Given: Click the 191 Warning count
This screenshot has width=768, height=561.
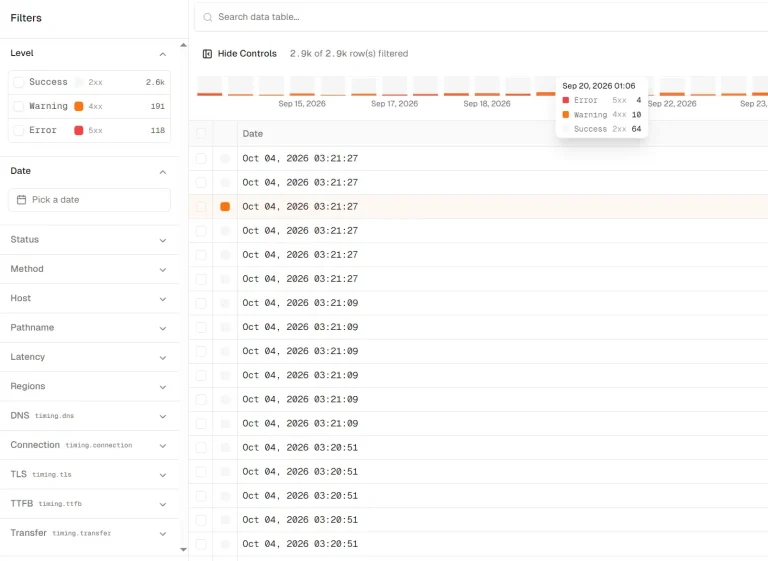Looking at the screenshot, I should coord(158,106).
